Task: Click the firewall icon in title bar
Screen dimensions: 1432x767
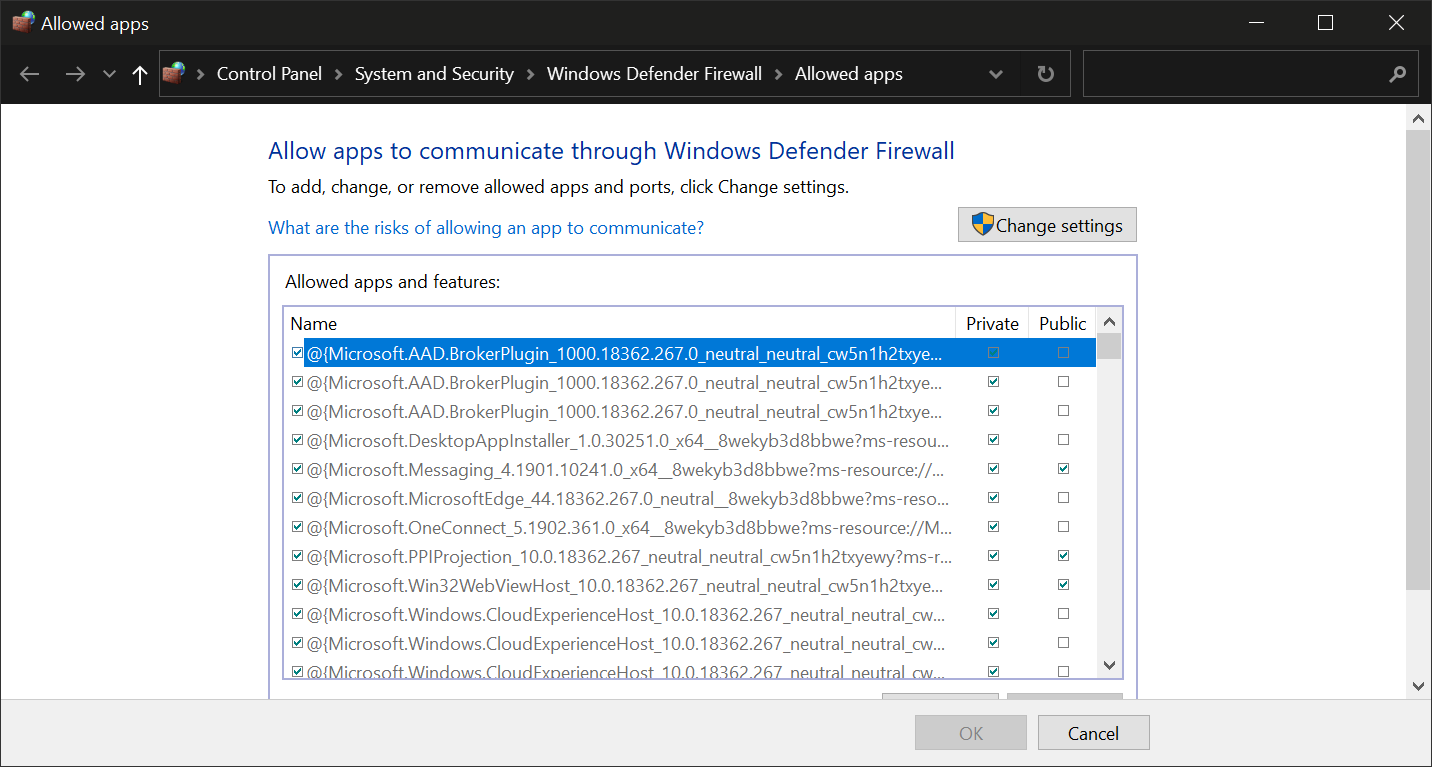Action: click(22, 23)
